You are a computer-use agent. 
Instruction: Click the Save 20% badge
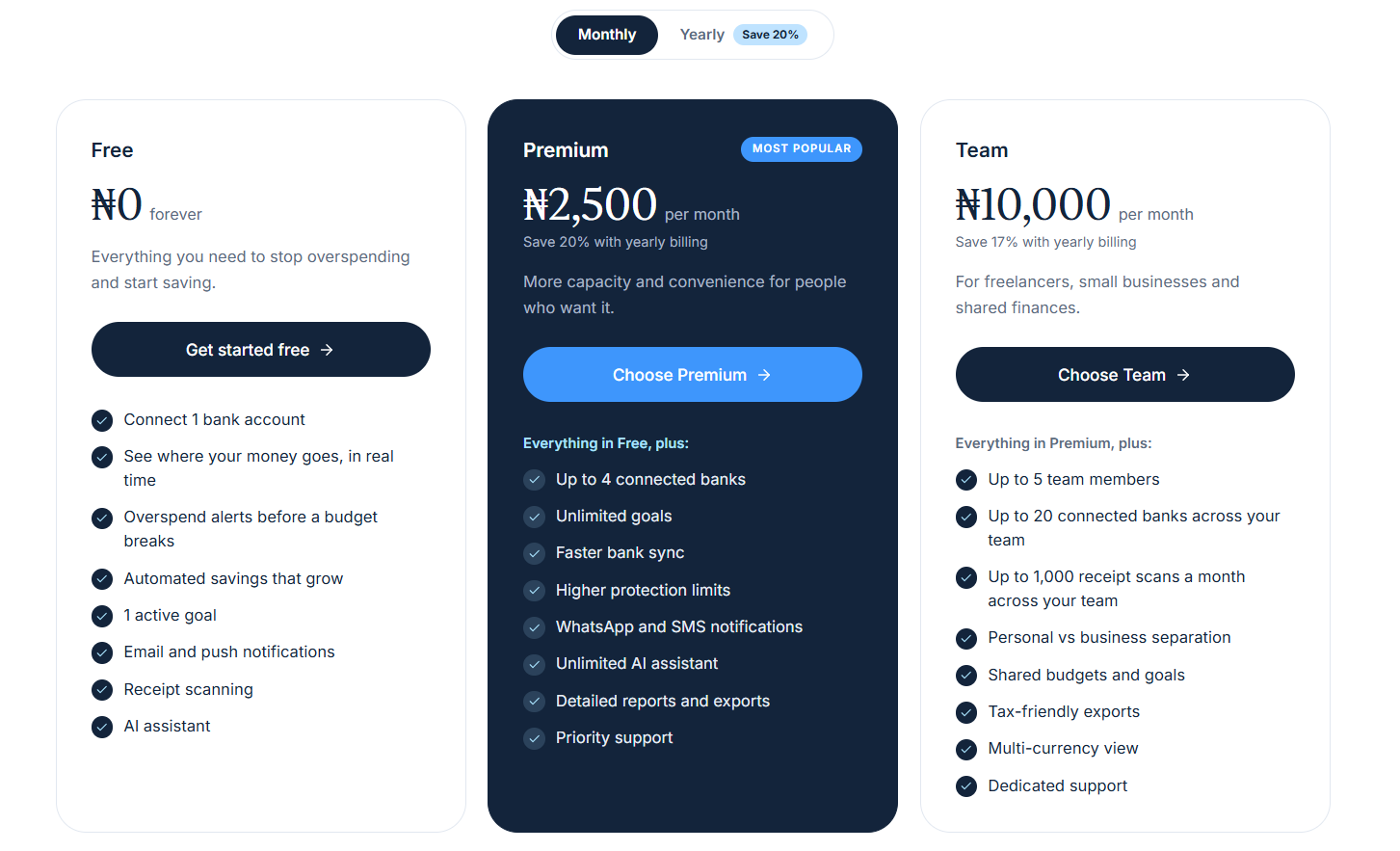[770, 35]
